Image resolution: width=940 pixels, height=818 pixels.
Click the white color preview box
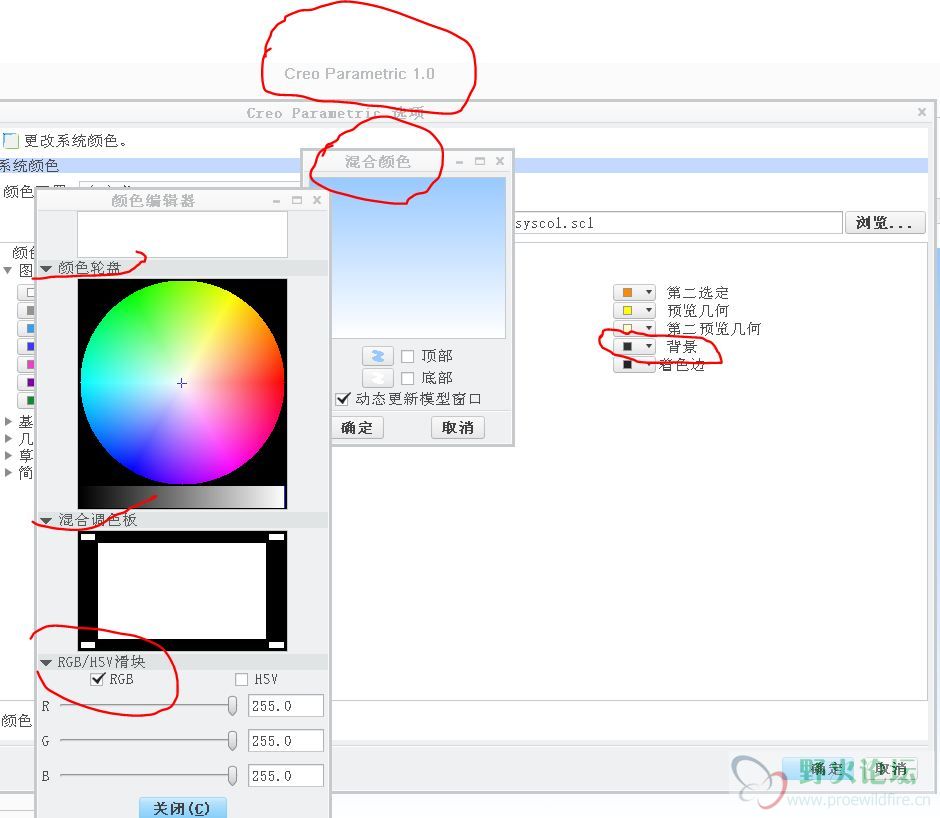[x=182, y=234]
